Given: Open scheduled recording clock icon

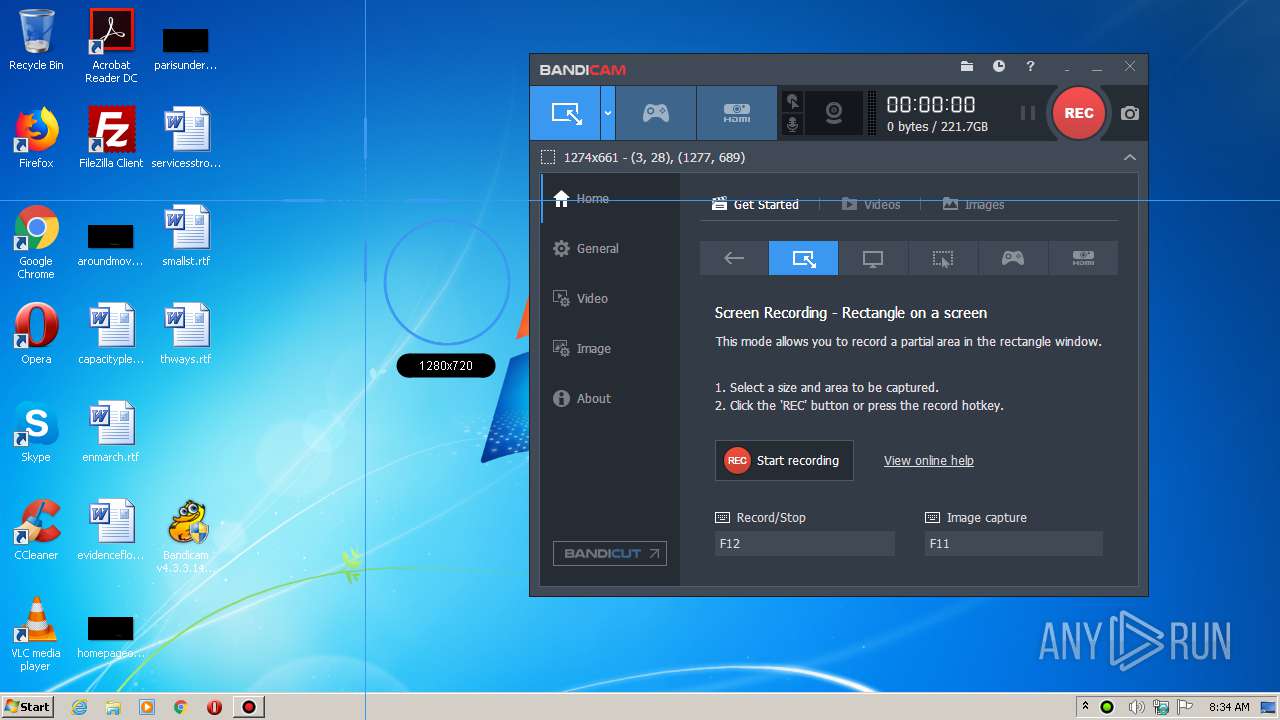Looking at the screenshot, I should point(999,66).
